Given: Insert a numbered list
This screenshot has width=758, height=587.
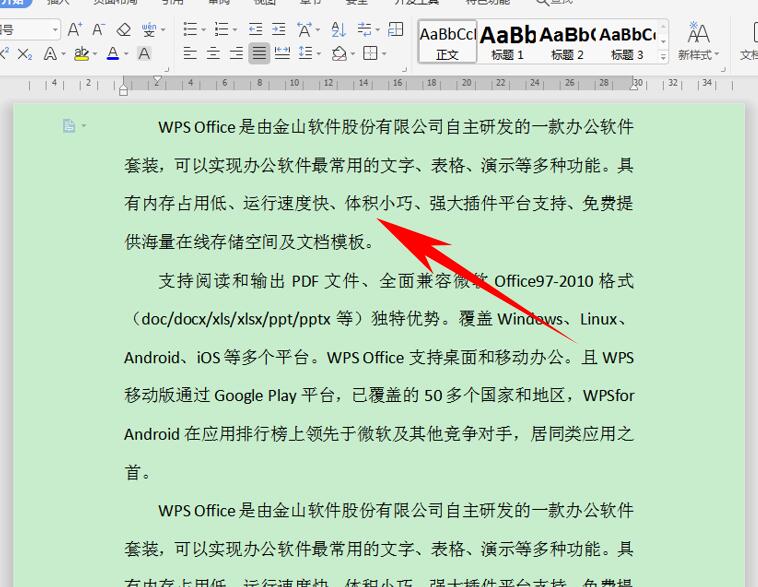Looking at the screenshot, I should click(x=221, y=29).
